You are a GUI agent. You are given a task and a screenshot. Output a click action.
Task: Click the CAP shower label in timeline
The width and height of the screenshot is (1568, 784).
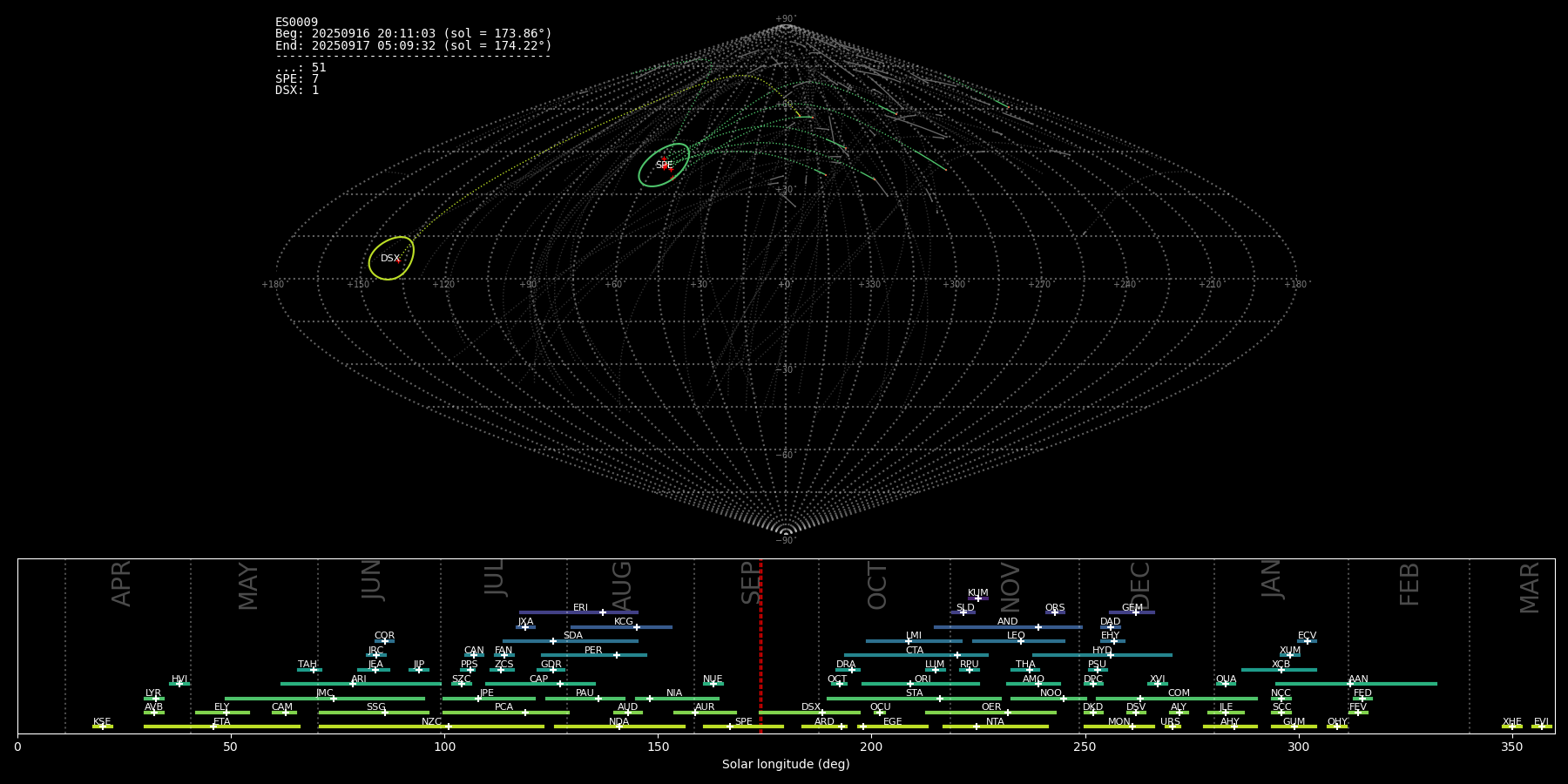click(x=539, y=679)
